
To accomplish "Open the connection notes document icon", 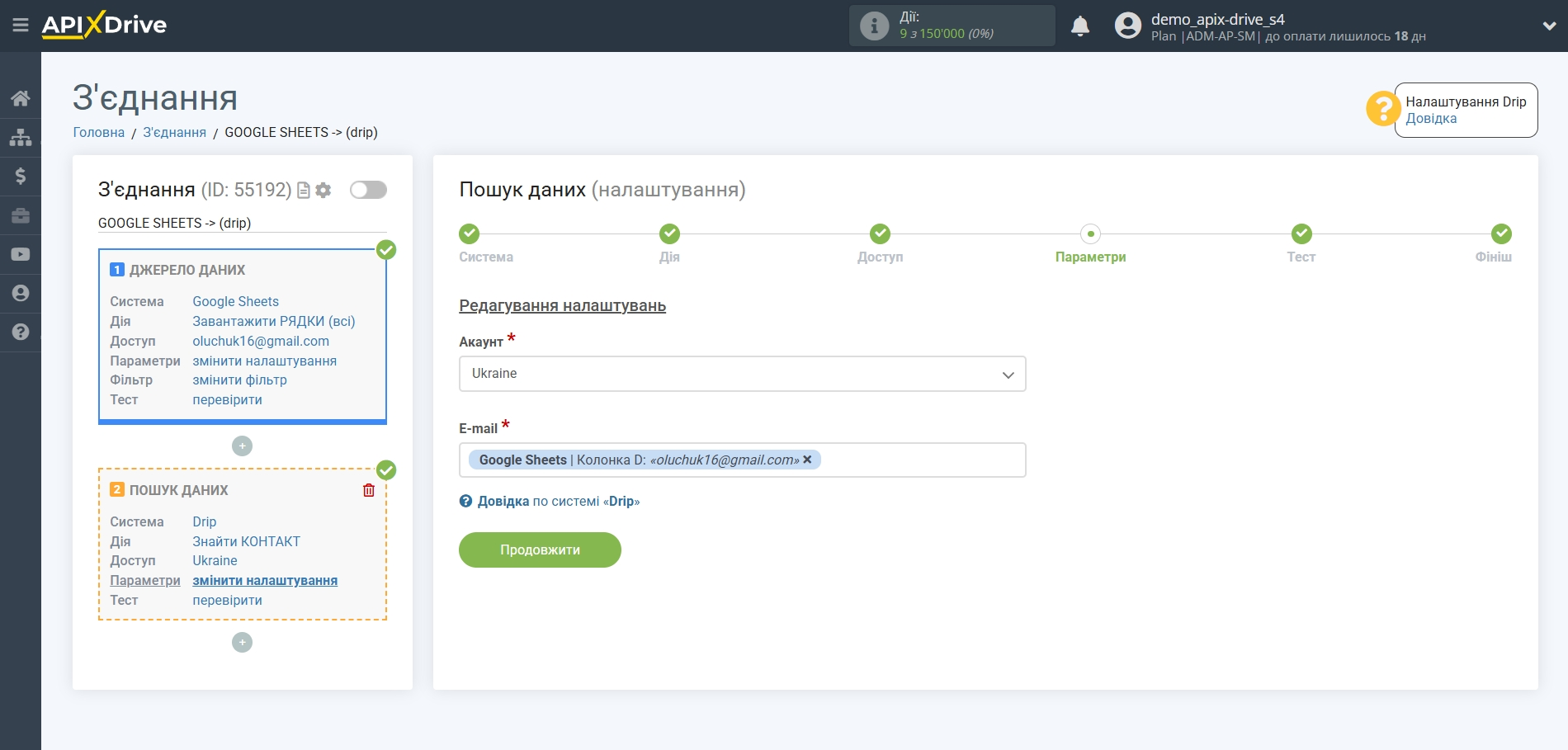I will 304,191.
